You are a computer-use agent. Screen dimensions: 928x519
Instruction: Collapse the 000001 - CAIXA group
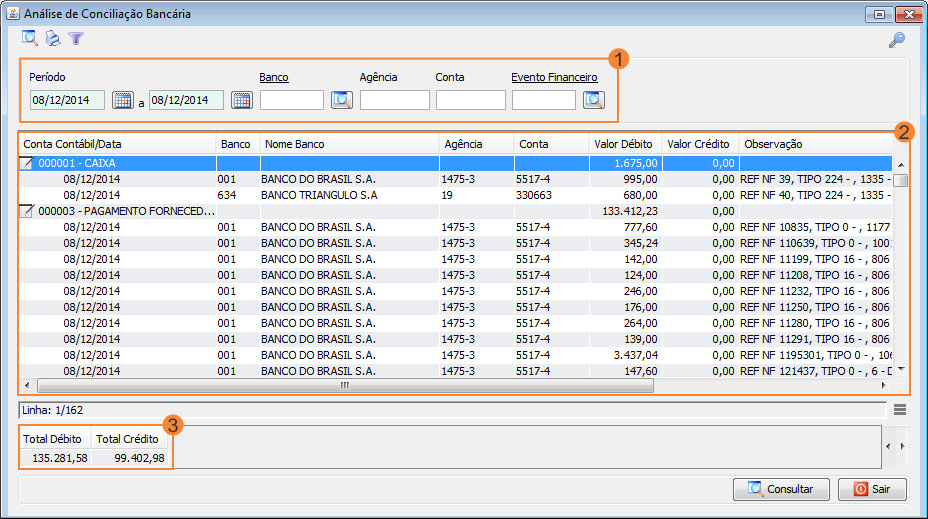27,163
